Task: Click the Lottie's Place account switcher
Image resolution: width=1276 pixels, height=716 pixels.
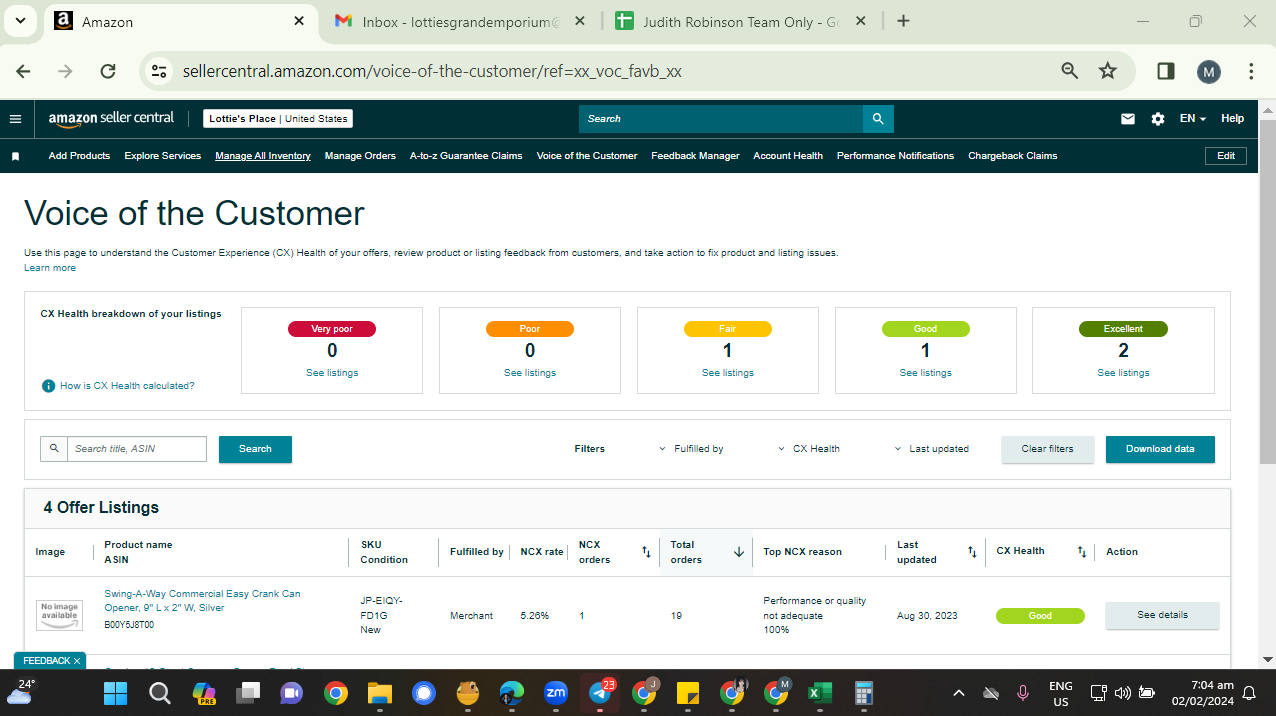Action: click(278, 119)
